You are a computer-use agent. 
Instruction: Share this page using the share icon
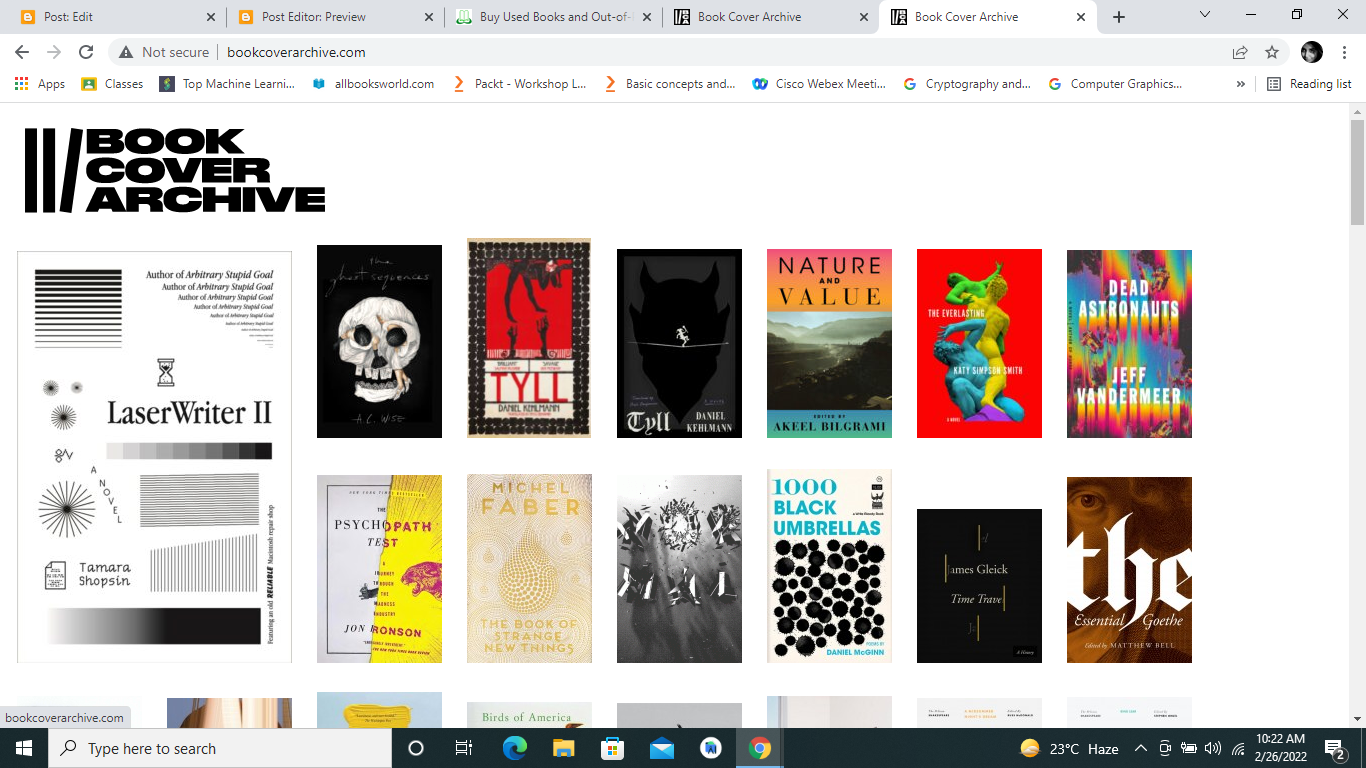(x=1240, y=52)
